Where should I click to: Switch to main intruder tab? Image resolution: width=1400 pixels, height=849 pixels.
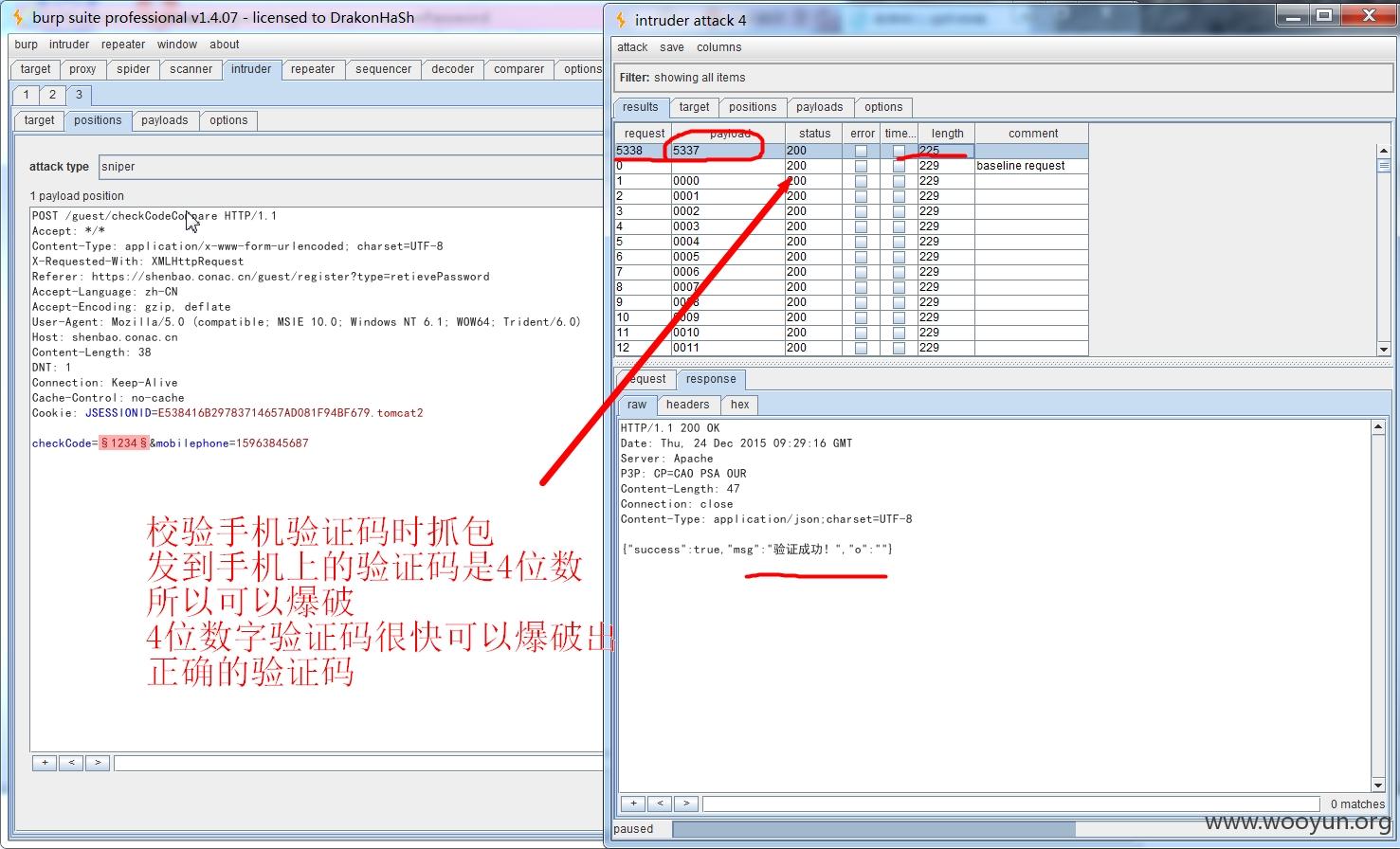(251, 69)
